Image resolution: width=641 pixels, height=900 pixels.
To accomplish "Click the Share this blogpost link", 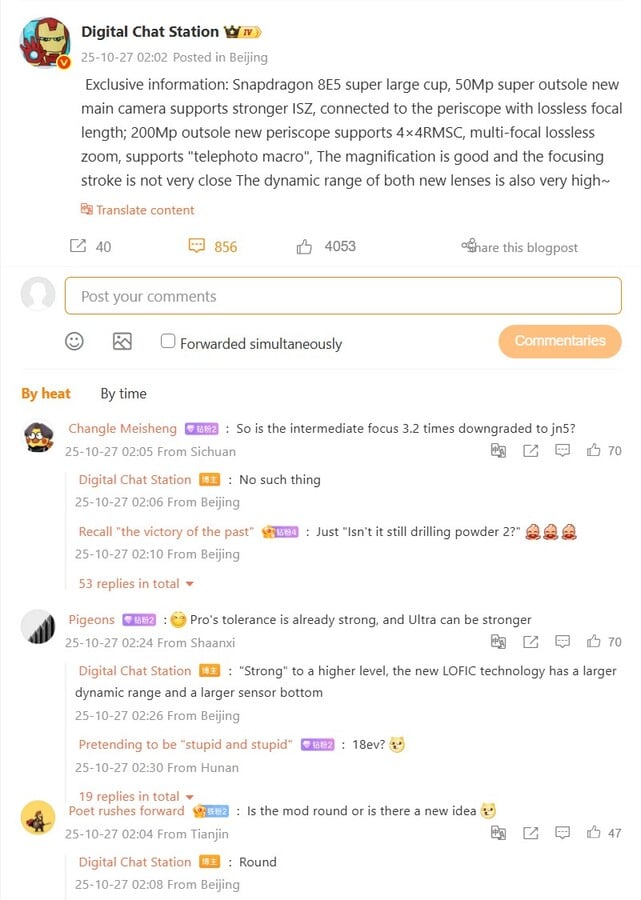I will point(520,247).
